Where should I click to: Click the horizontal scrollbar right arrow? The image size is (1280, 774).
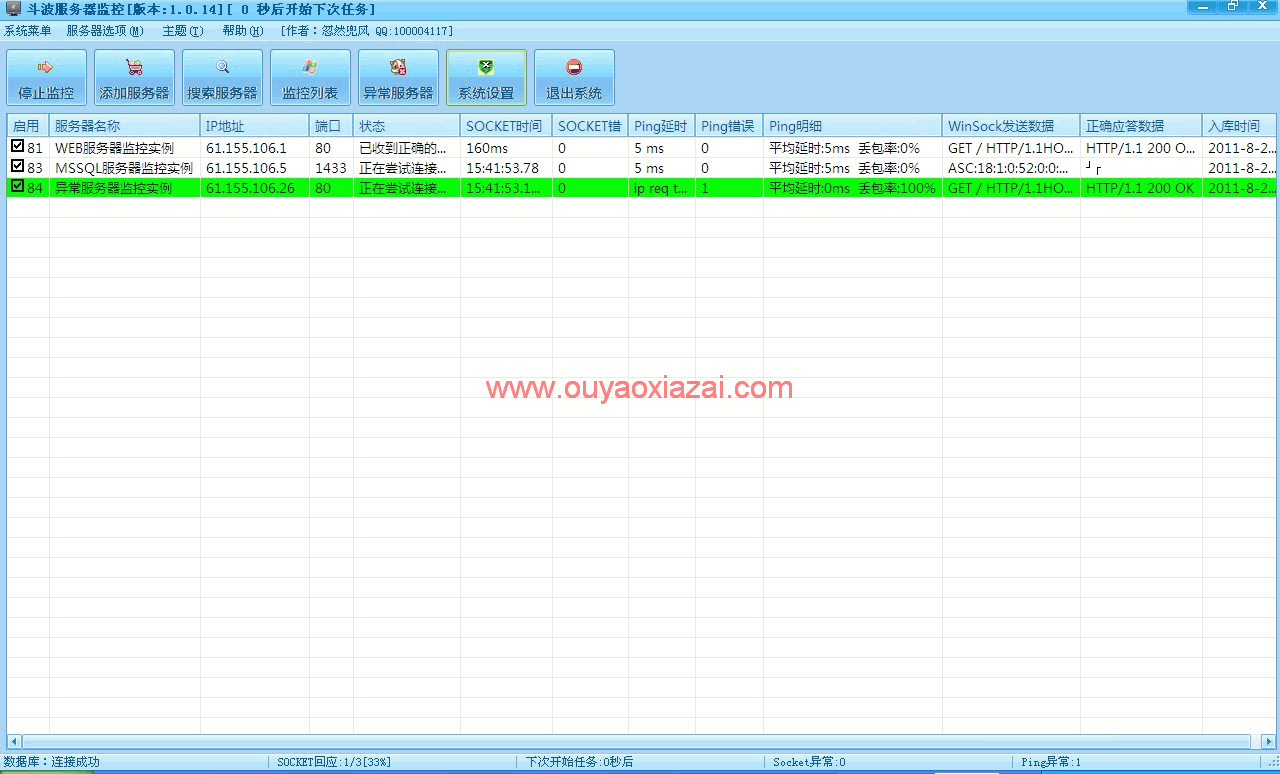[1268, 741]
